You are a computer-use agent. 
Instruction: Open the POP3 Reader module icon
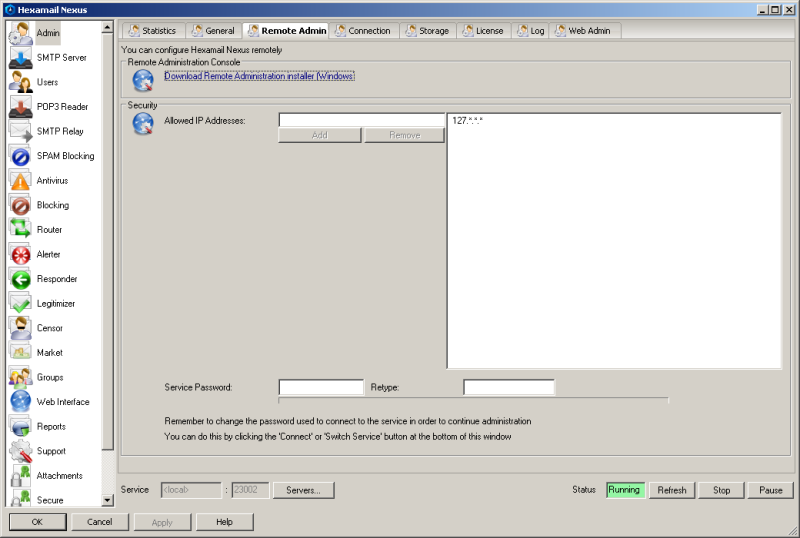[20, 107]
